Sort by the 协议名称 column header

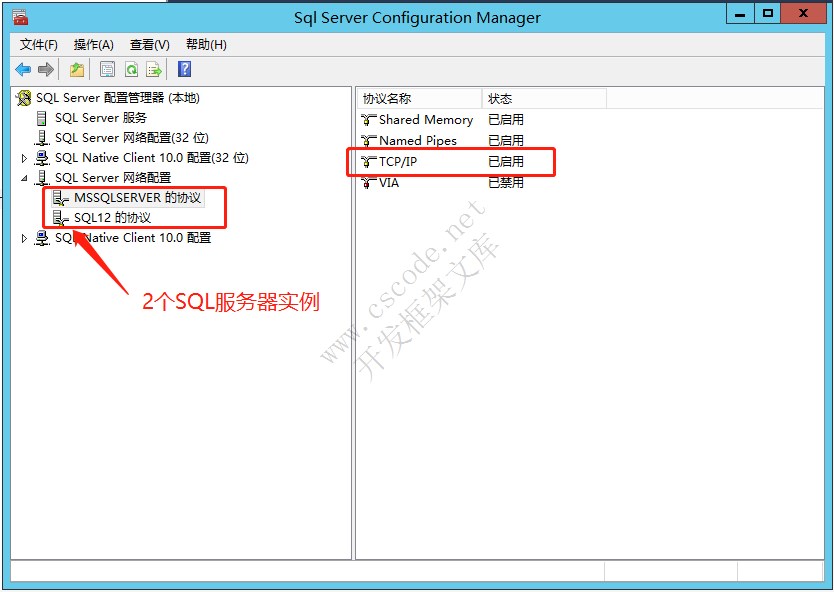(x=419, y=98)
